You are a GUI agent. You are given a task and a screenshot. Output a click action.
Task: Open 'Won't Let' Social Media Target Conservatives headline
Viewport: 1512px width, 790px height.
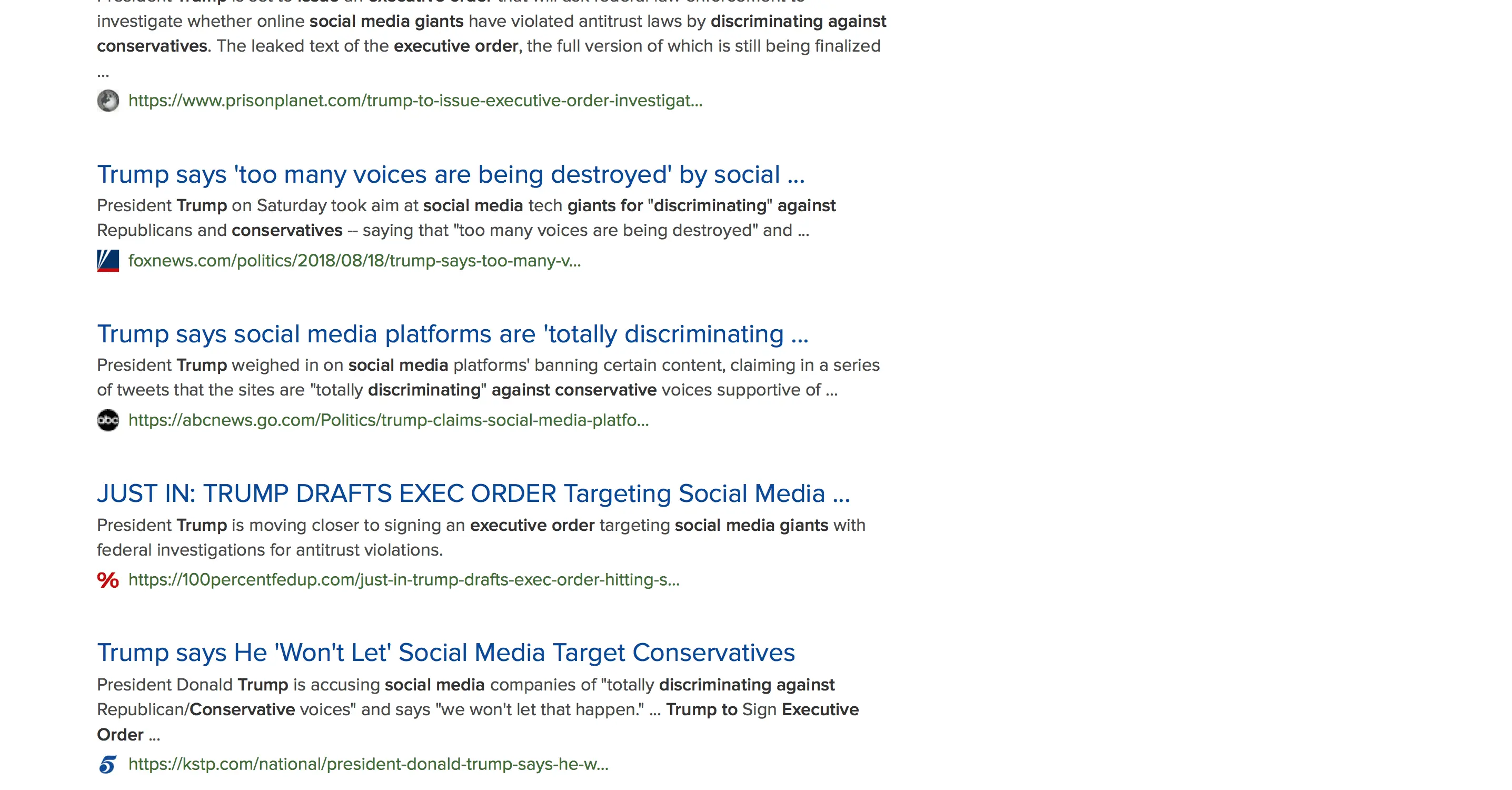coord(445,653)
